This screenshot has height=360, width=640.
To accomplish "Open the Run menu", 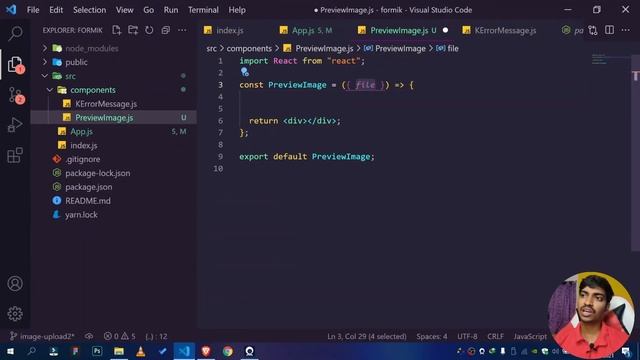I will (171, 10).
